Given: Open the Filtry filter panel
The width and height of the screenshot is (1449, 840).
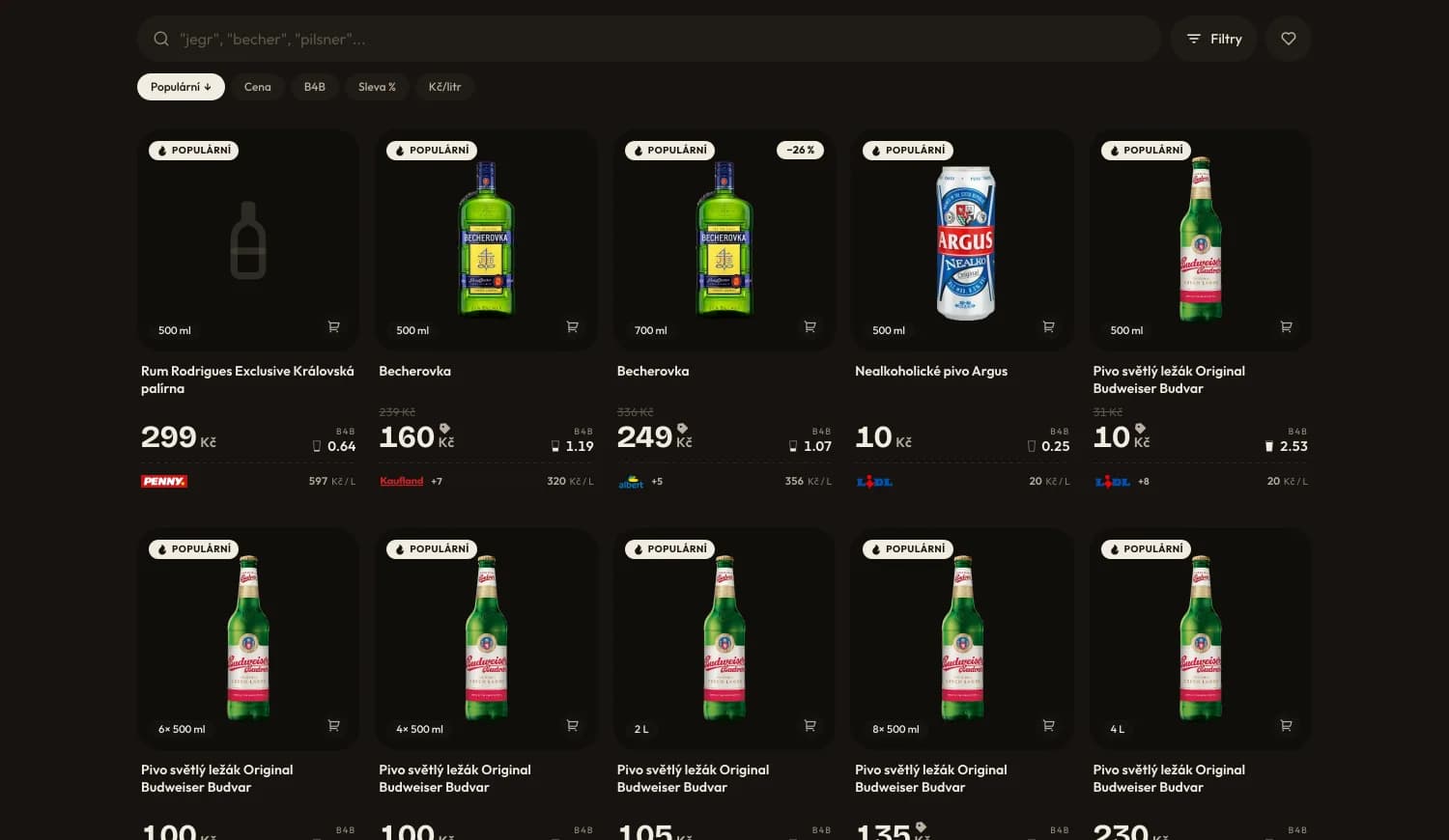Looking at the screenshot, I should (1214, 39).
